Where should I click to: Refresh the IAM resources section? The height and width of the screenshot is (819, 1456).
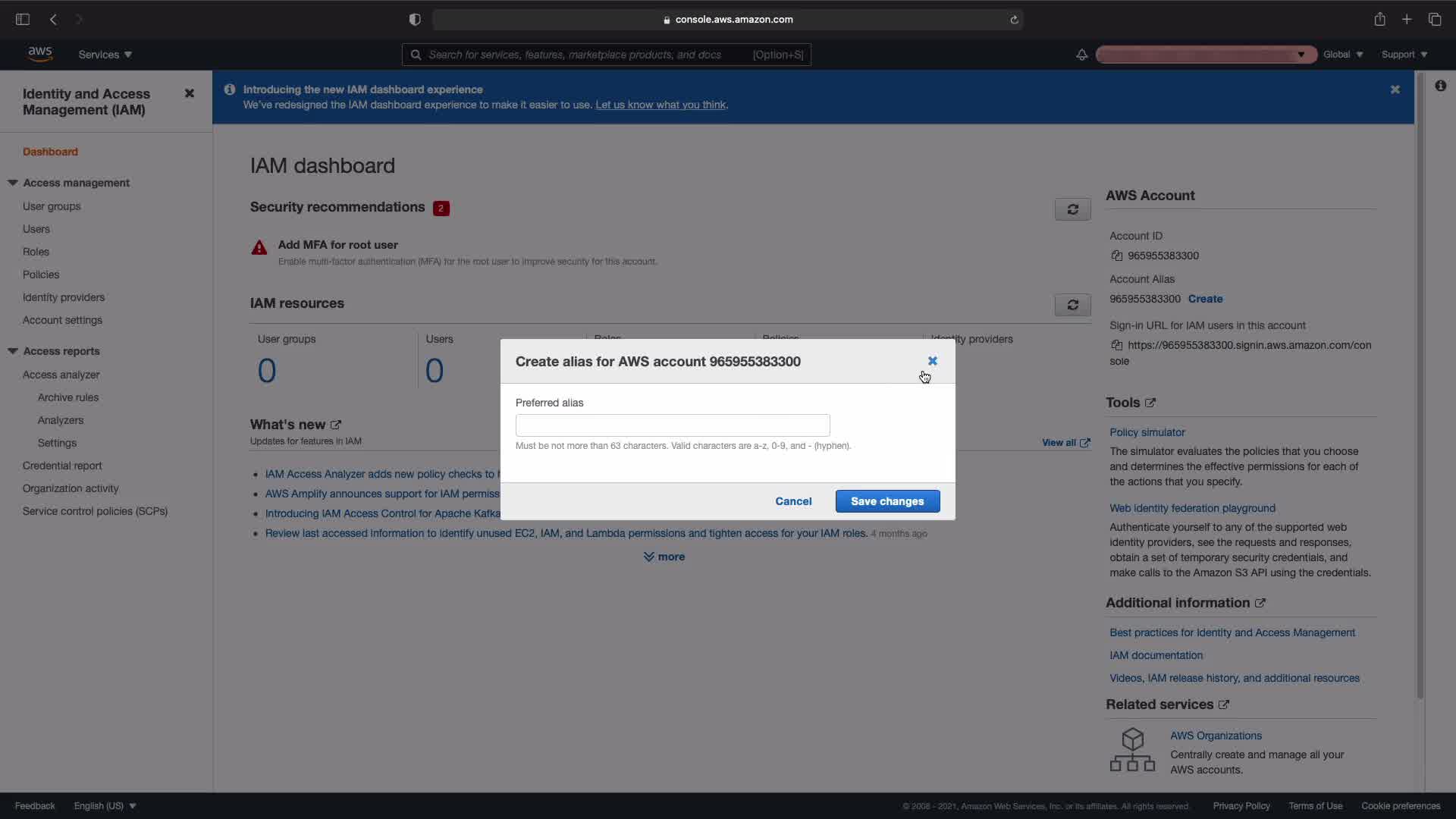point(1072,305)
